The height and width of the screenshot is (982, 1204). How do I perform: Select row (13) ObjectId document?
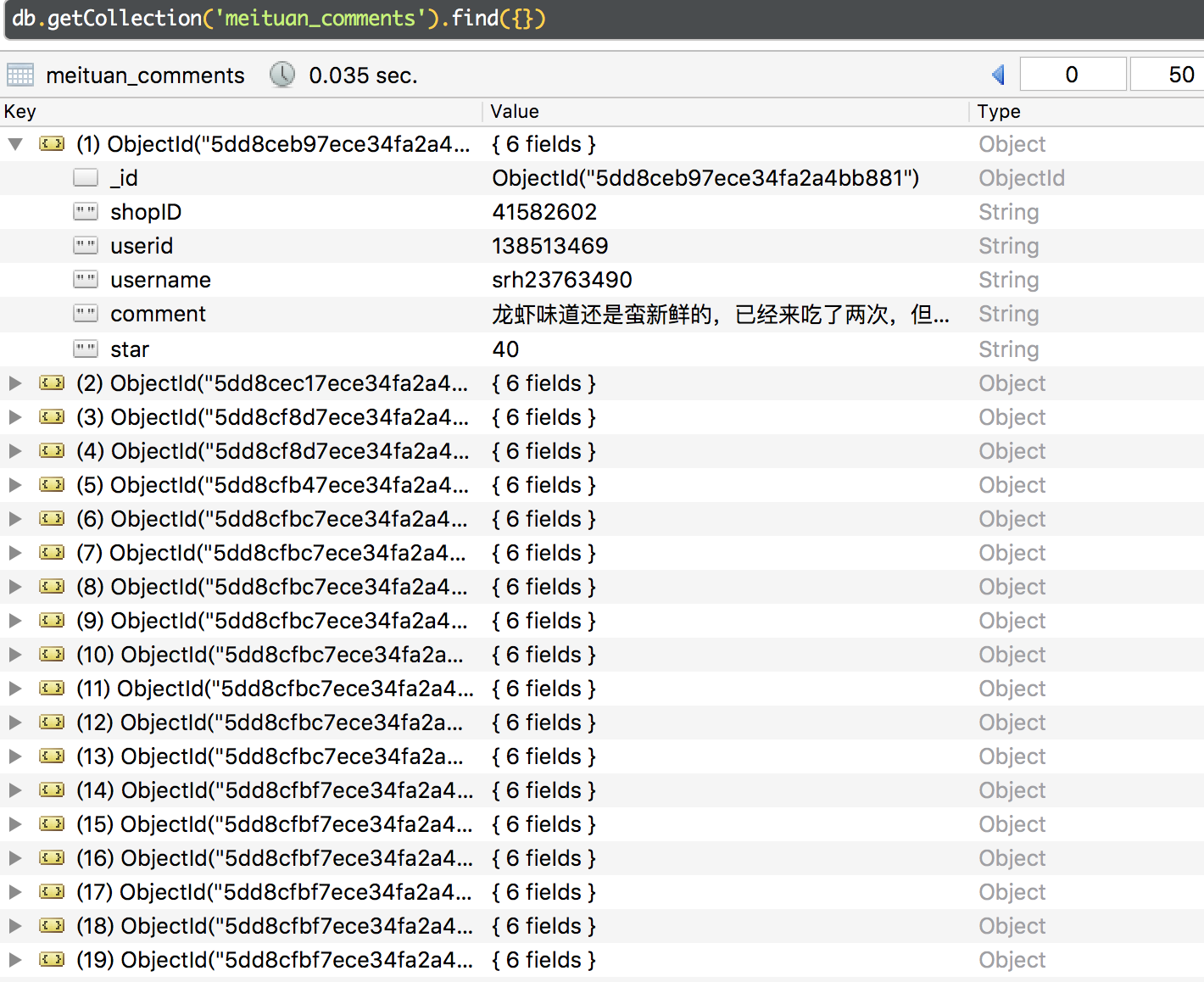602,756
